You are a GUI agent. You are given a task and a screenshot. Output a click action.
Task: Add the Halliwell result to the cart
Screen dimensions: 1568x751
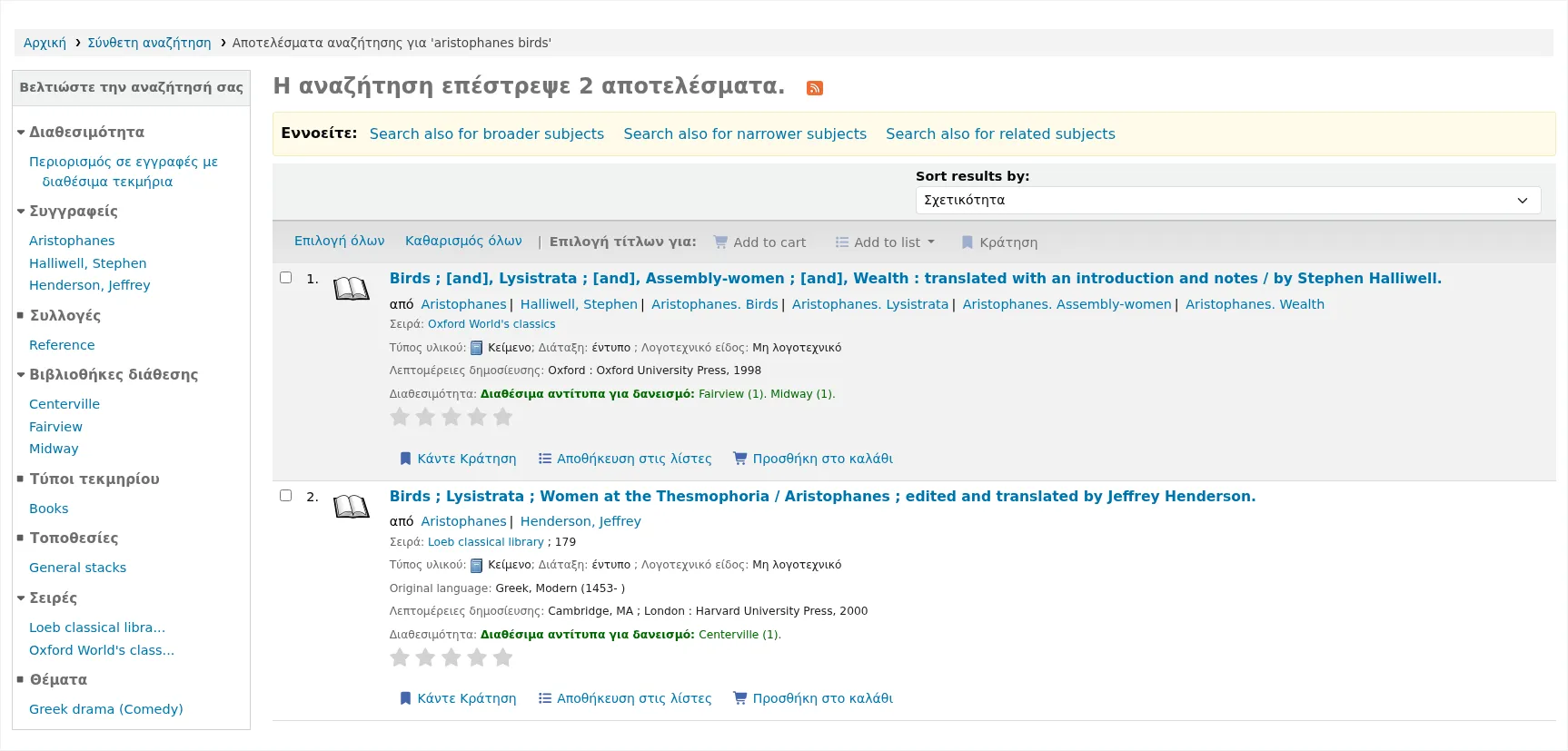click(813, 459)
